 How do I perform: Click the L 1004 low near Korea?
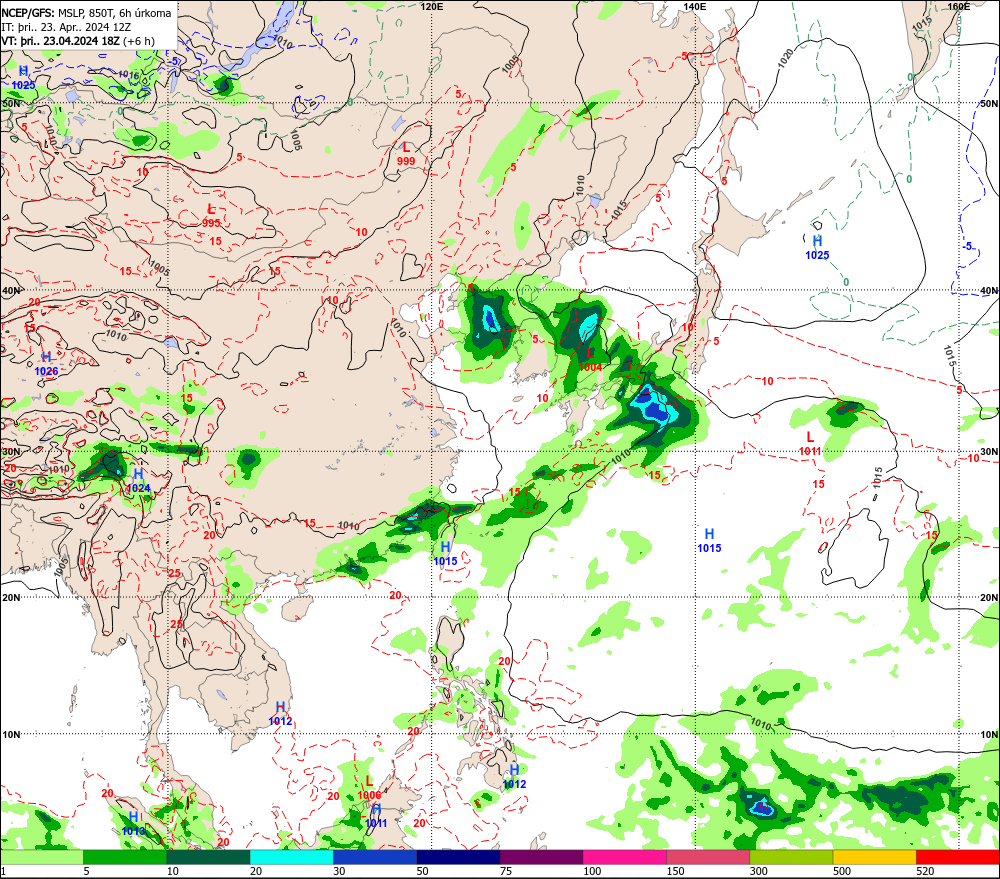point(590,359)
